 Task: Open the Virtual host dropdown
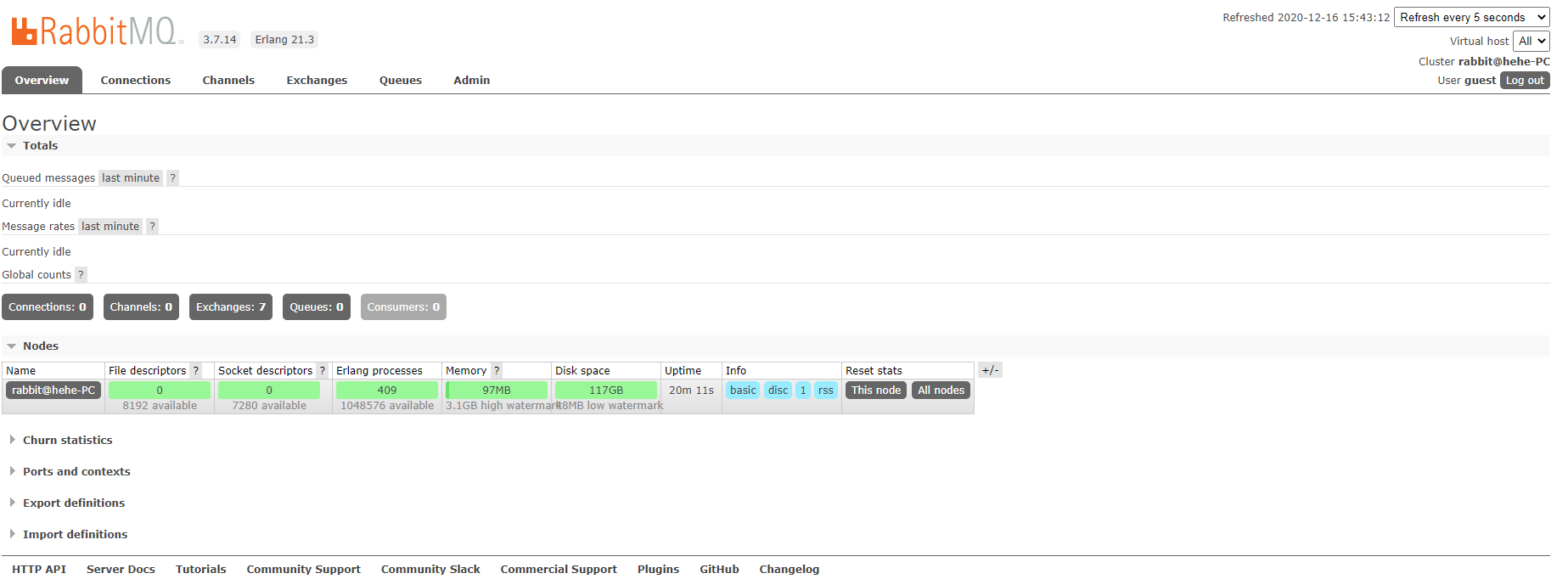click(x=1531, y=41)
